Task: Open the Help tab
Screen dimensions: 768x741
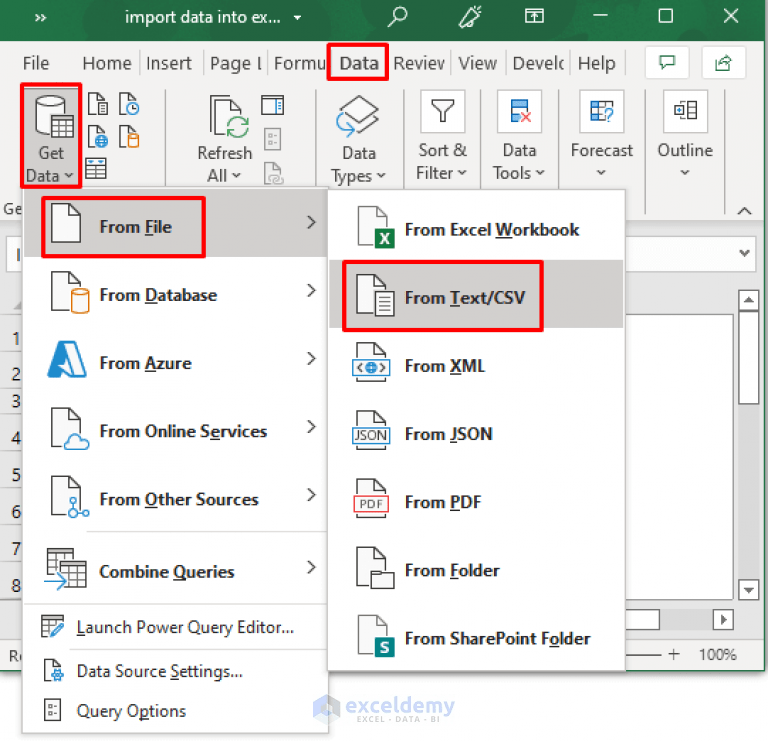Action: 596,63
